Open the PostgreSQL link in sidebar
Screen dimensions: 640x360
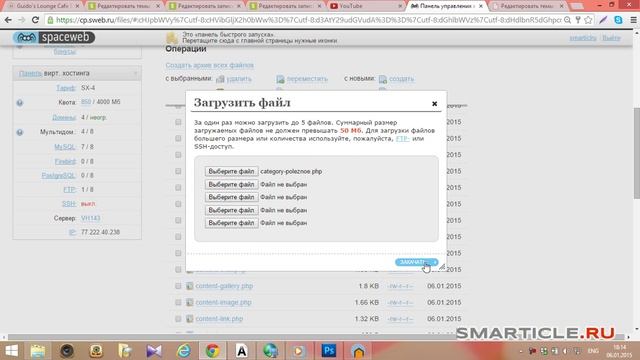point(59,176)
